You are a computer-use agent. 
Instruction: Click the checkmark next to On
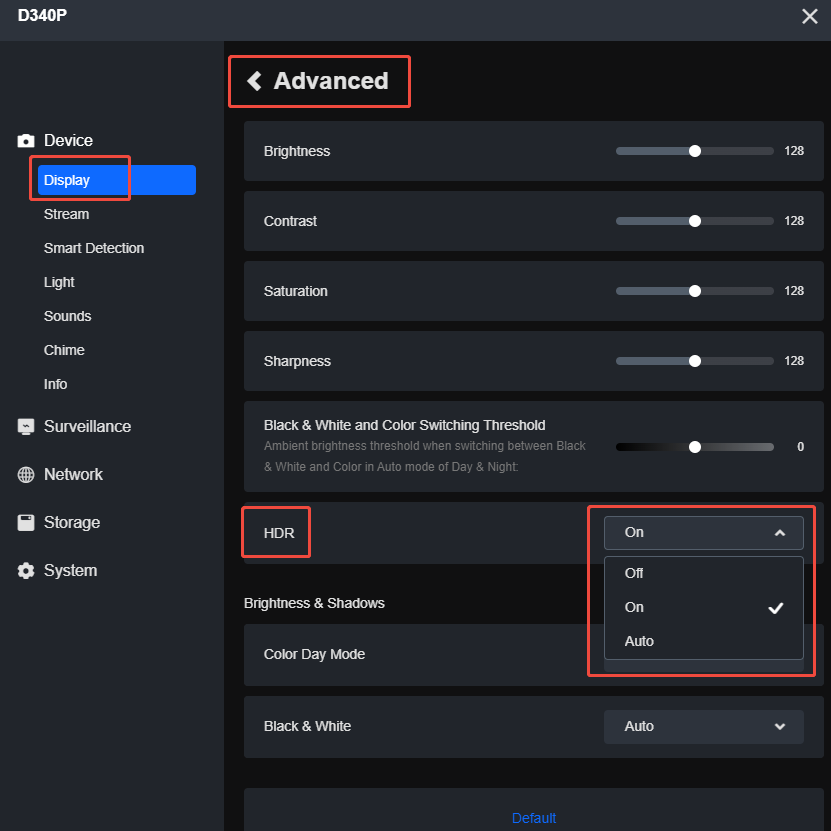(776, 607)
